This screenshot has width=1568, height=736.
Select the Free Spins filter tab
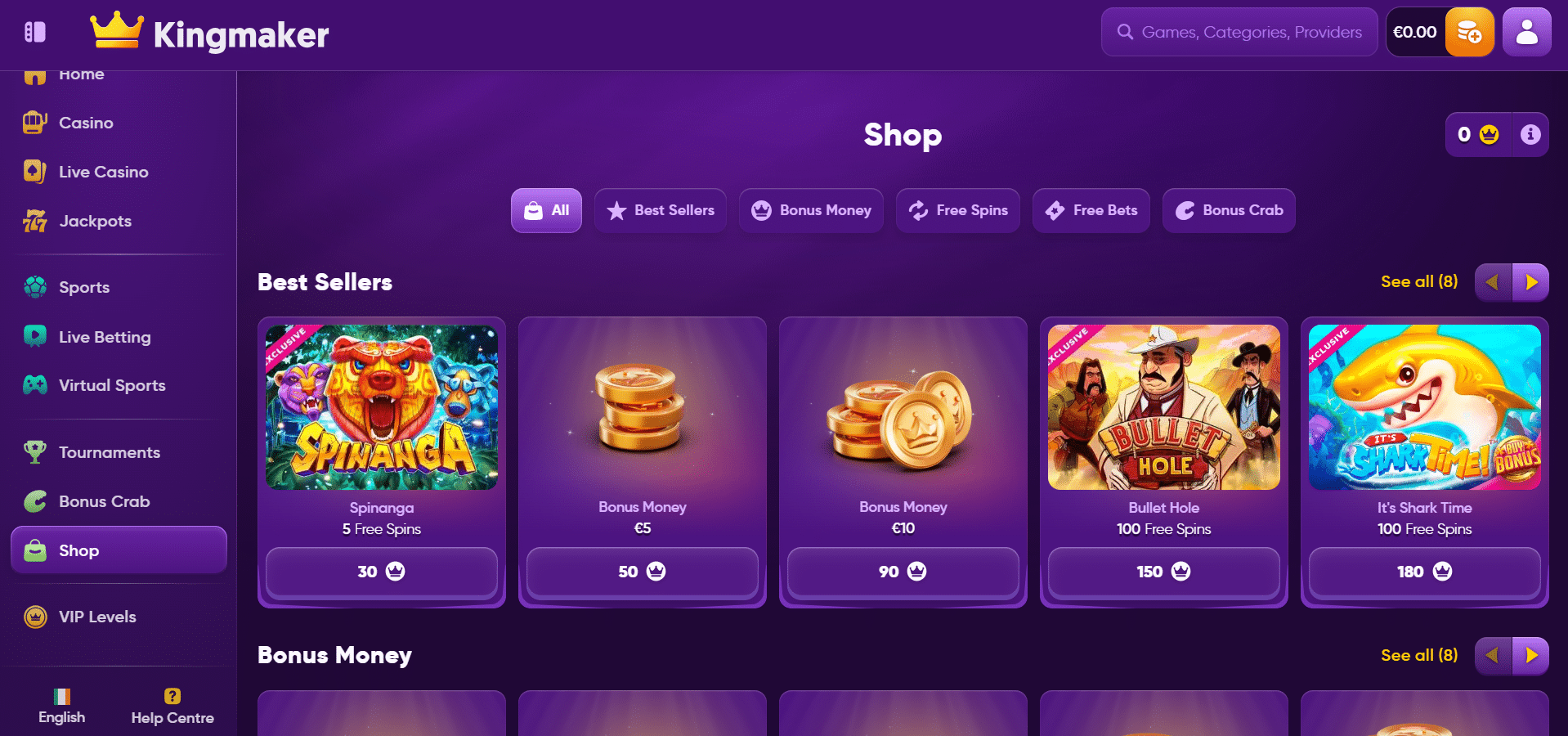[x=958, y=210]
